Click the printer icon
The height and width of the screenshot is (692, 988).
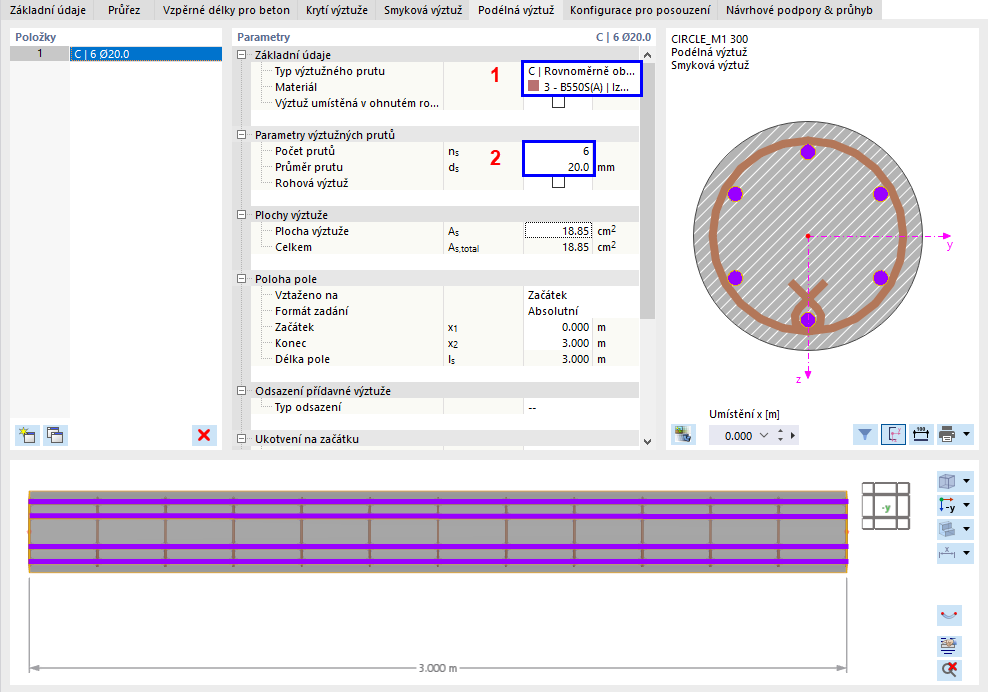(x=946, y=434)
